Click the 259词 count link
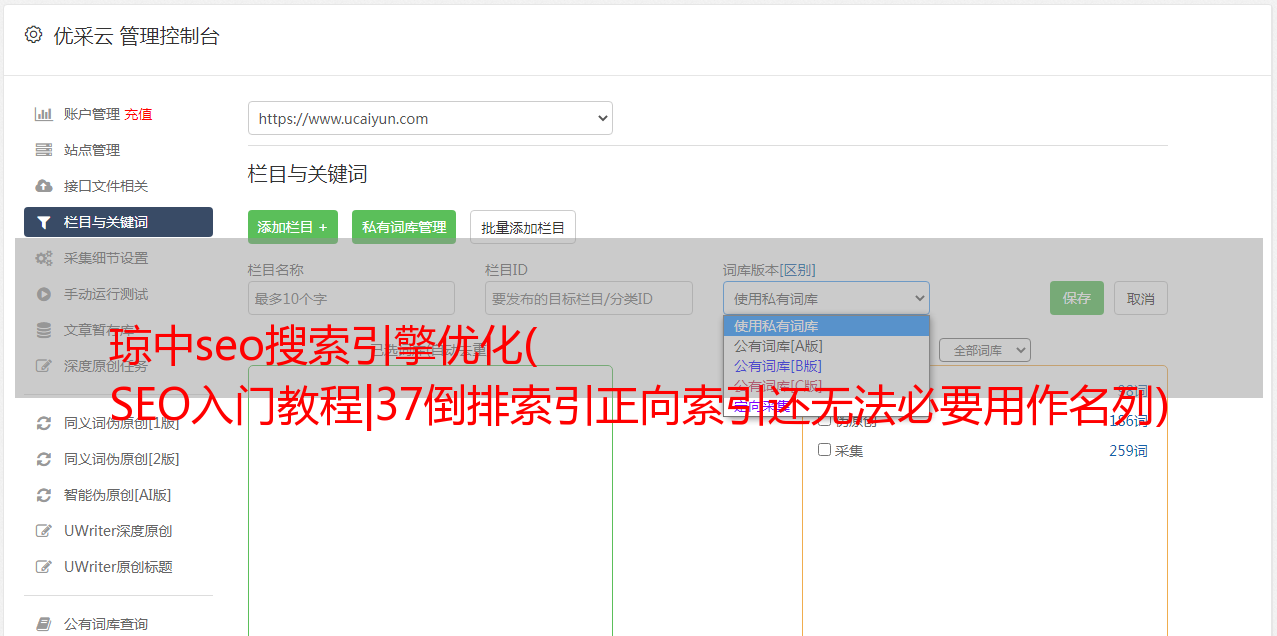Image resolution: width=1277 pixels, height=636 pixels. tap(1128, 450)
